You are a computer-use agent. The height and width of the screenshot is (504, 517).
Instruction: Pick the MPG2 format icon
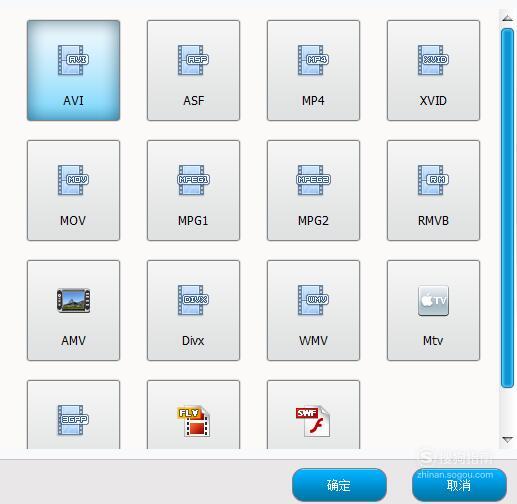click(x=313, y=190)
